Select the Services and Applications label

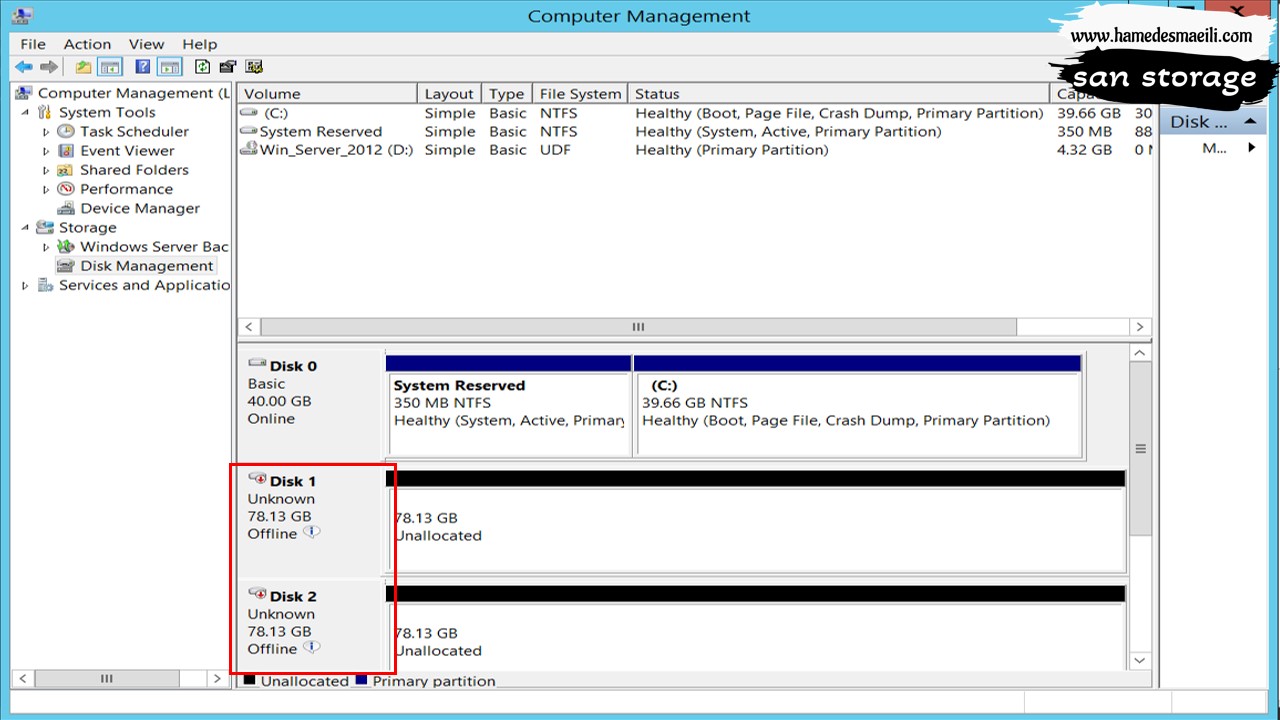tap(144, 285)
